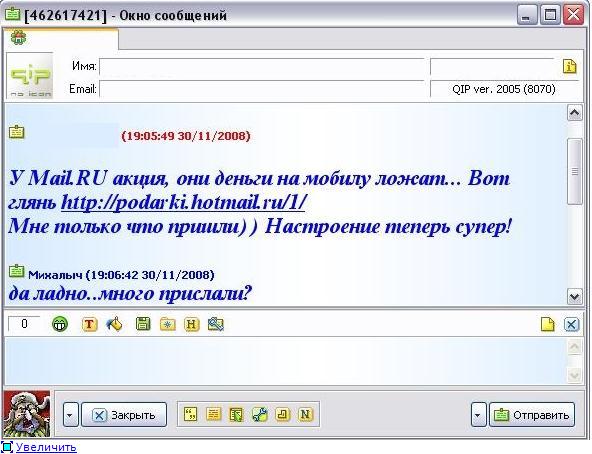
Task: Click the message 'да ладно..много прислали?'
Action: pos(130,293)
